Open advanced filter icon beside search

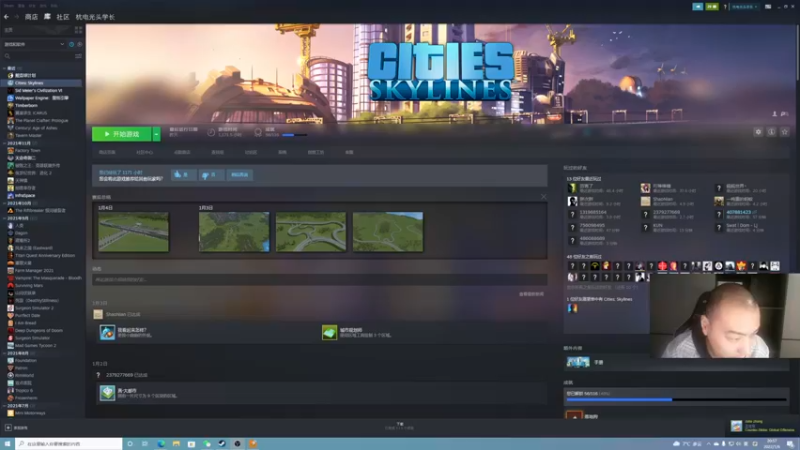78,56
